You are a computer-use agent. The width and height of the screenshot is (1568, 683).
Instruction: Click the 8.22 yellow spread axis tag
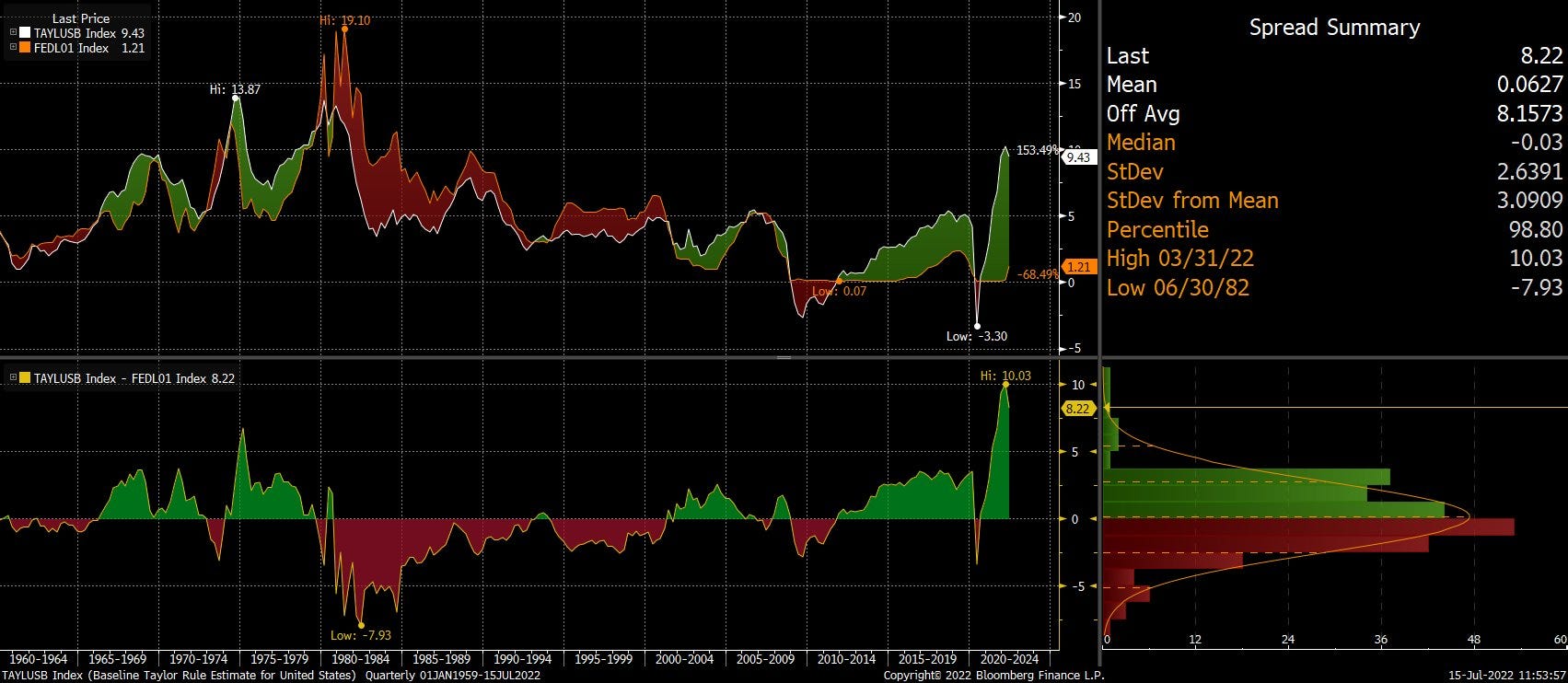coord(1077,409)
